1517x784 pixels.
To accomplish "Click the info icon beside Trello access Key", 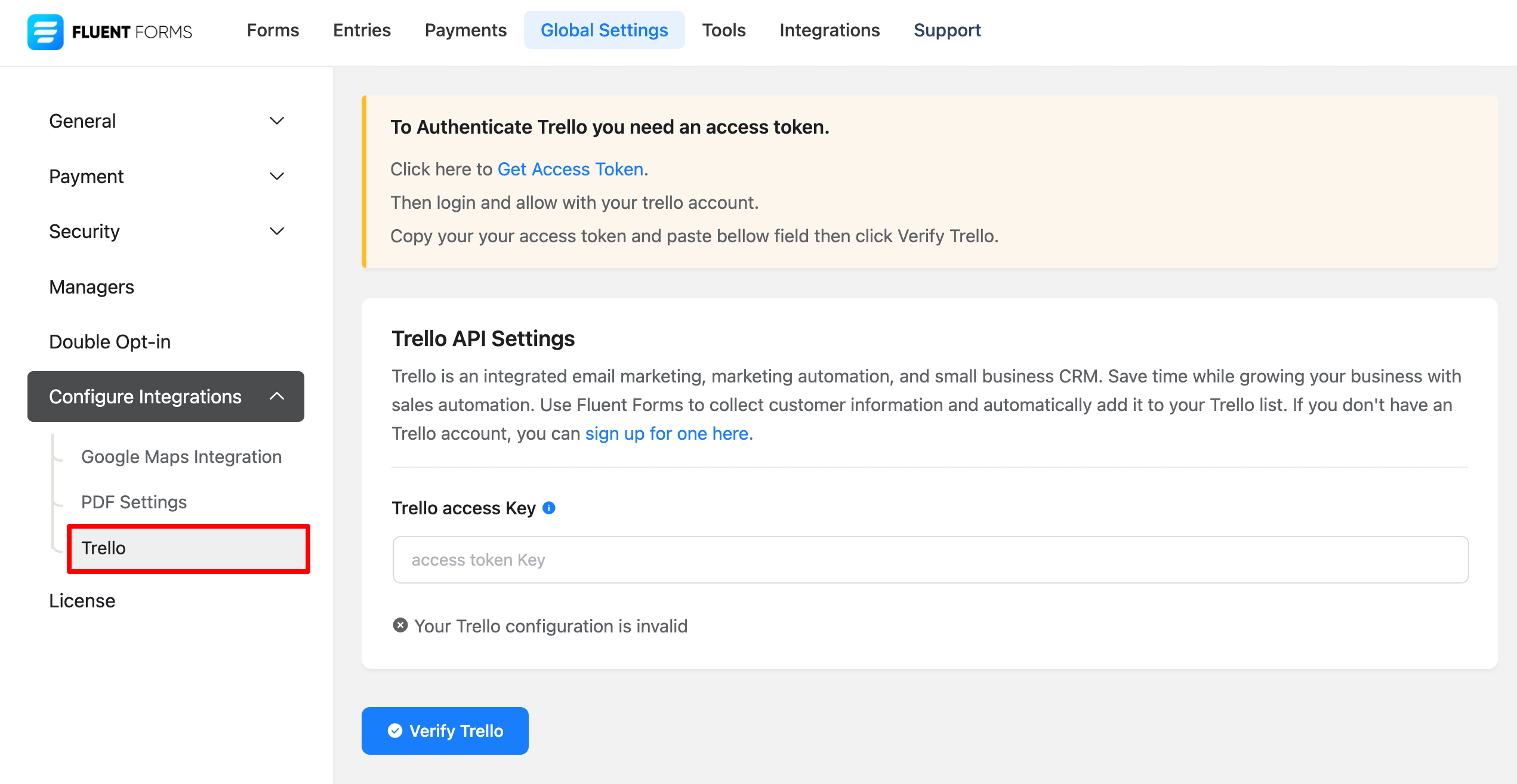I will [549, 508].
